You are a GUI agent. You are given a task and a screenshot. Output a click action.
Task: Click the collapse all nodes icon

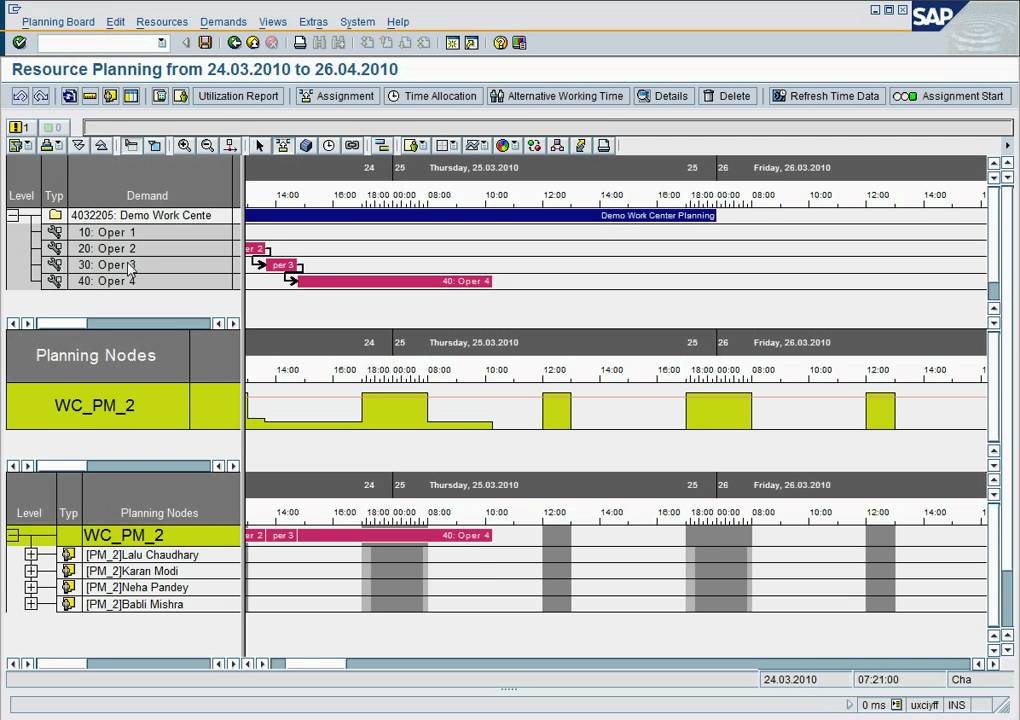tap(101, 146)
